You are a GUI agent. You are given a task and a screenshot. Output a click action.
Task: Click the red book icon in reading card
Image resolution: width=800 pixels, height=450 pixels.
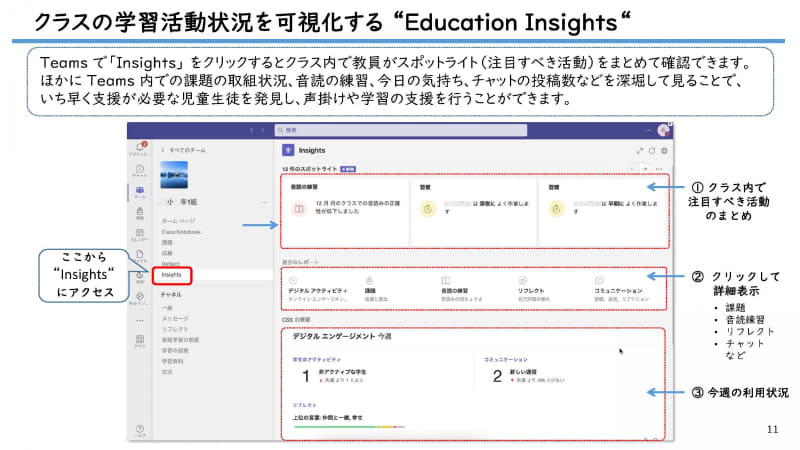pos(299,208)
